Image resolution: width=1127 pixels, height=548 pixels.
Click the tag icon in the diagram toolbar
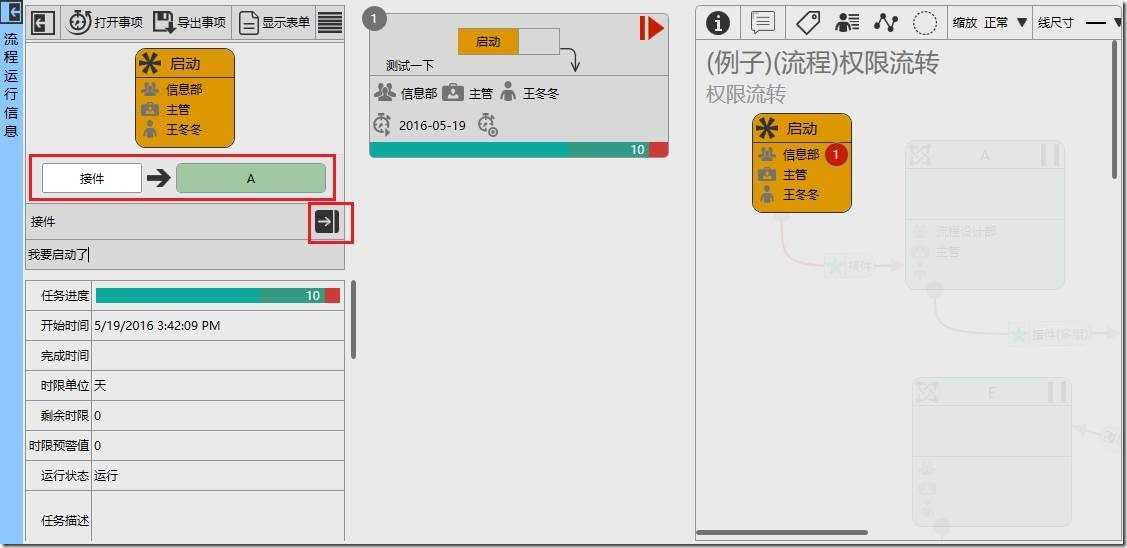[x=808, y=23]
